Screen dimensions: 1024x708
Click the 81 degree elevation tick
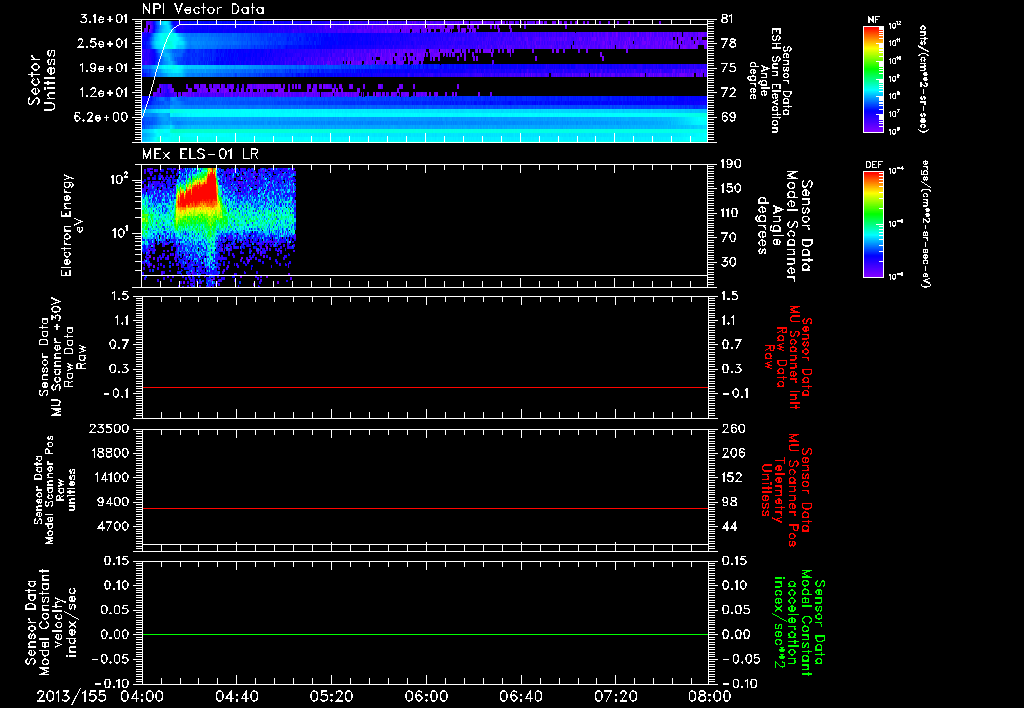coord(728,18)
